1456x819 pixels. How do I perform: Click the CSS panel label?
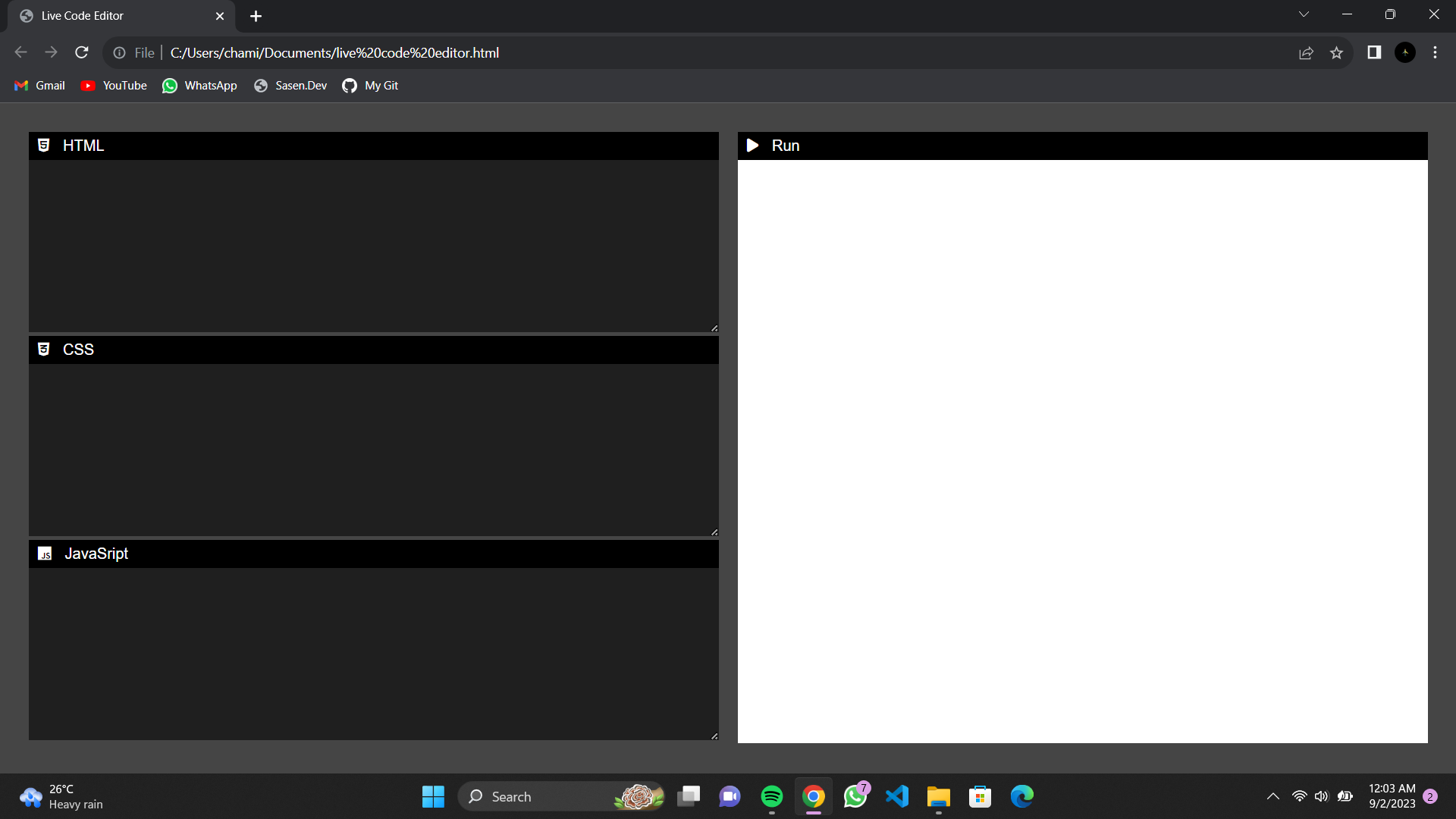click(x=78, y=350)
